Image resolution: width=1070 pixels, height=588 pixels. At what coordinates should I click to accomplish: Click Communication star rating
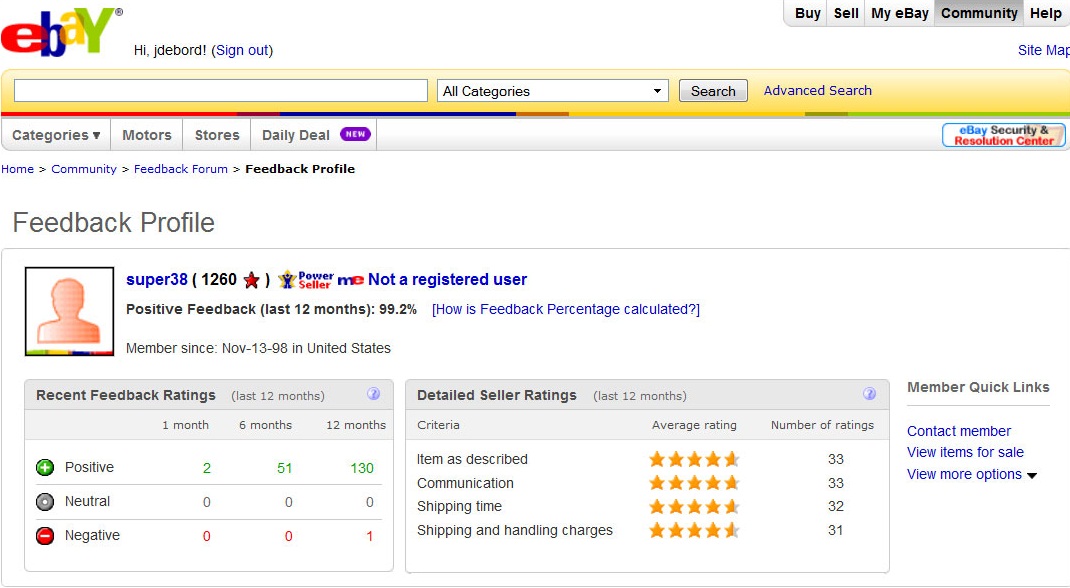[694, 483]
